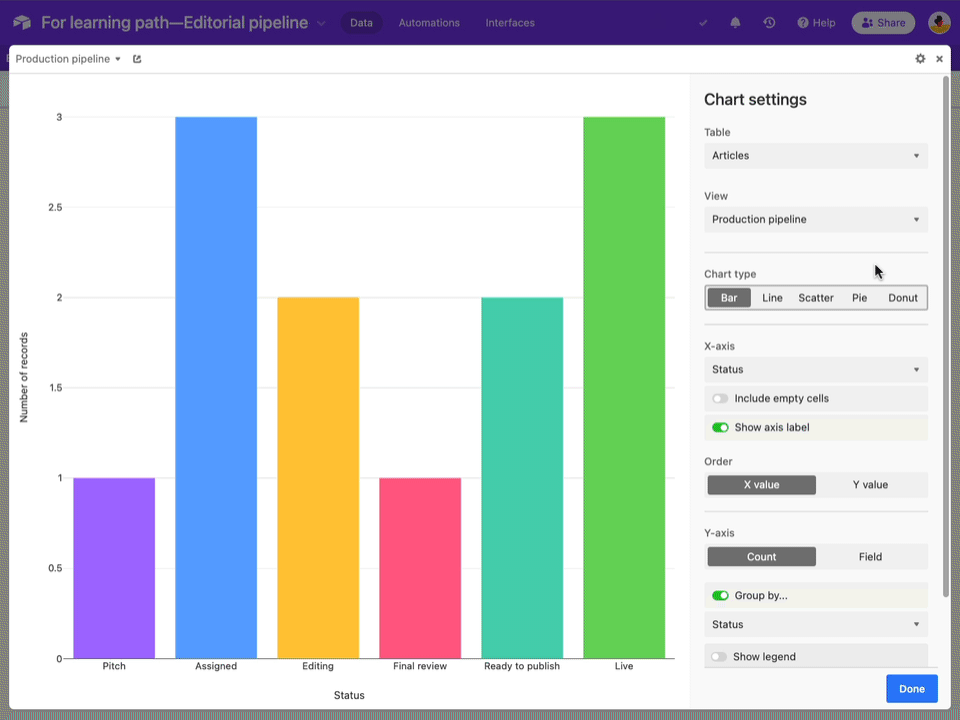This screenshot has height=720, width=960.
Task: Switch the chart type to Pie
Action: (859, 297)
